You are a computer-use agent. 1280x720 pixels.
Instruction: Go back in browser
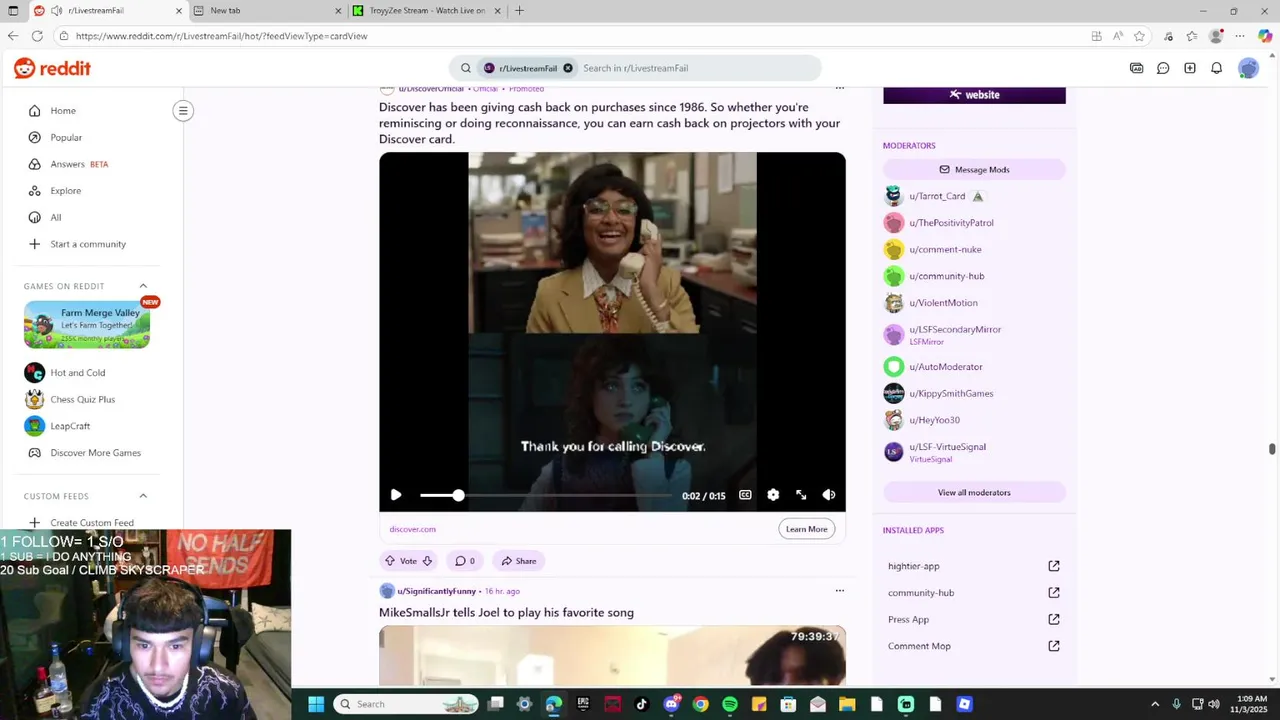click(x=12, y=36)
